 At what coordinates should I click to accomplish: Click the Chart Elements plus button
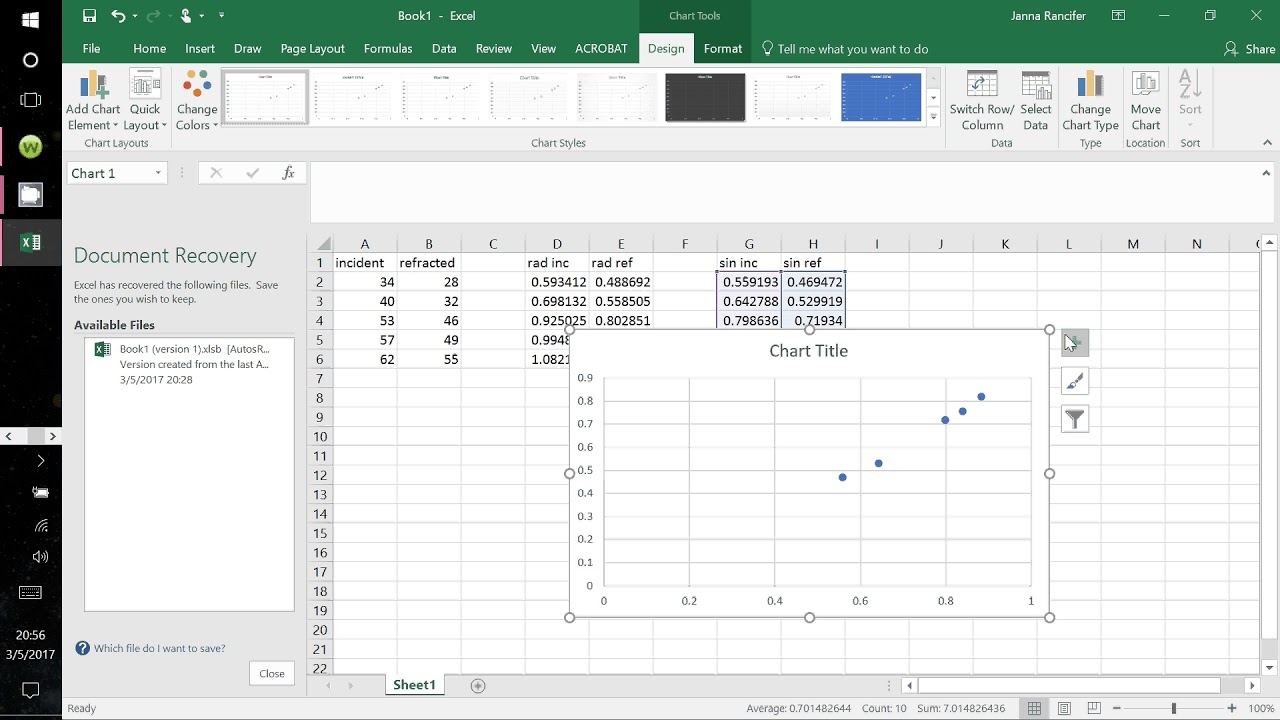click(x=1075, y=343)
